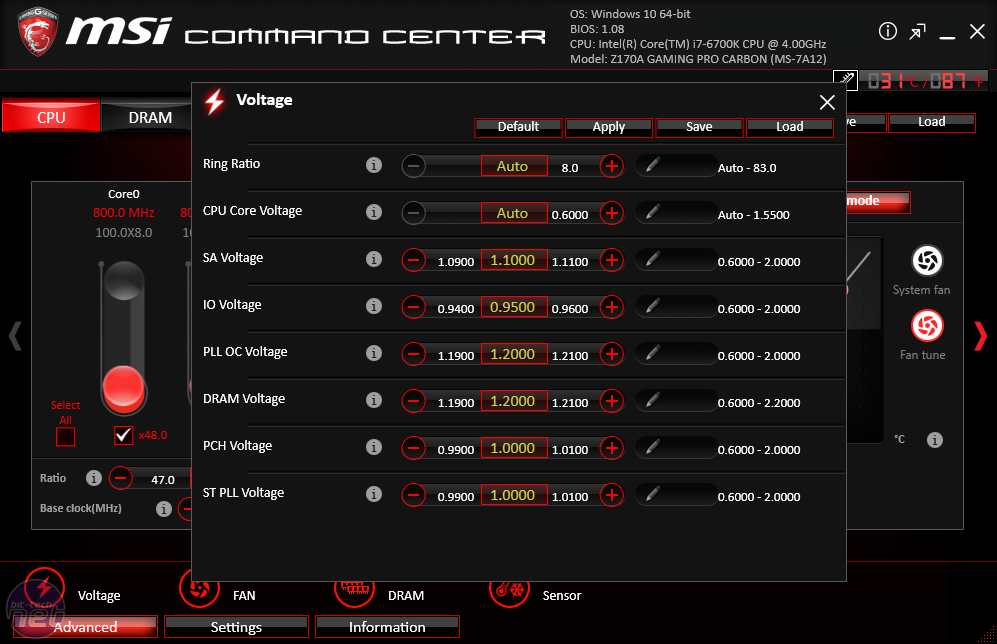Increase ST PLL Voltage with plus button

612,495
